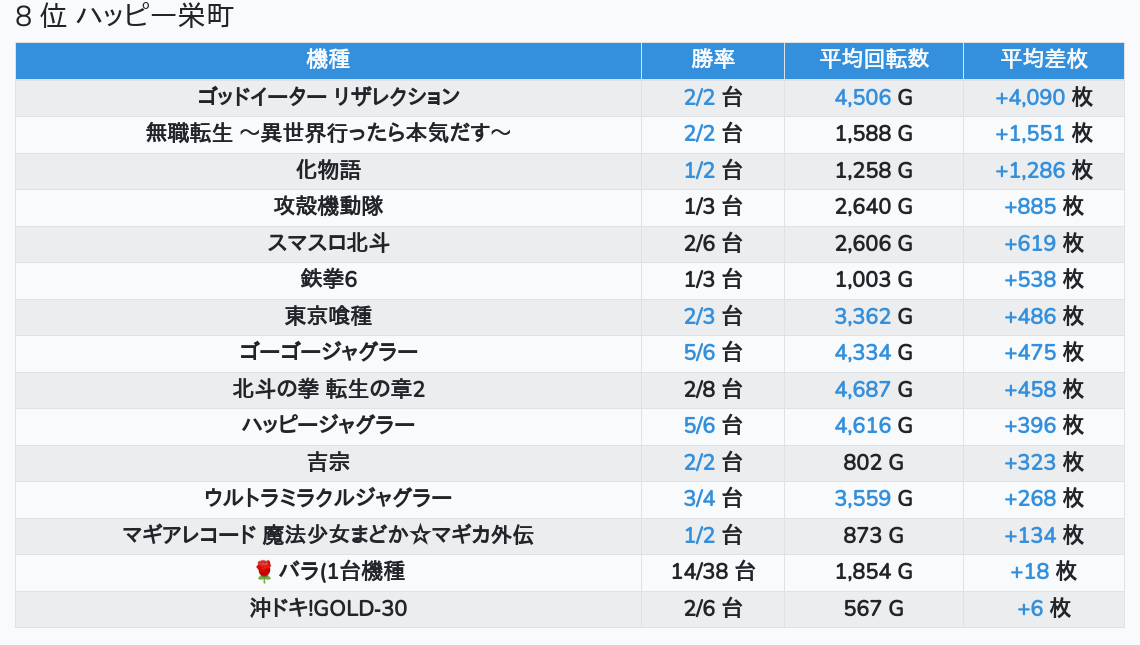The height and width of the screenshot is (645, 1140).
Task: Click the +4,090 average difference value
Action: (x=1030, y=97)
